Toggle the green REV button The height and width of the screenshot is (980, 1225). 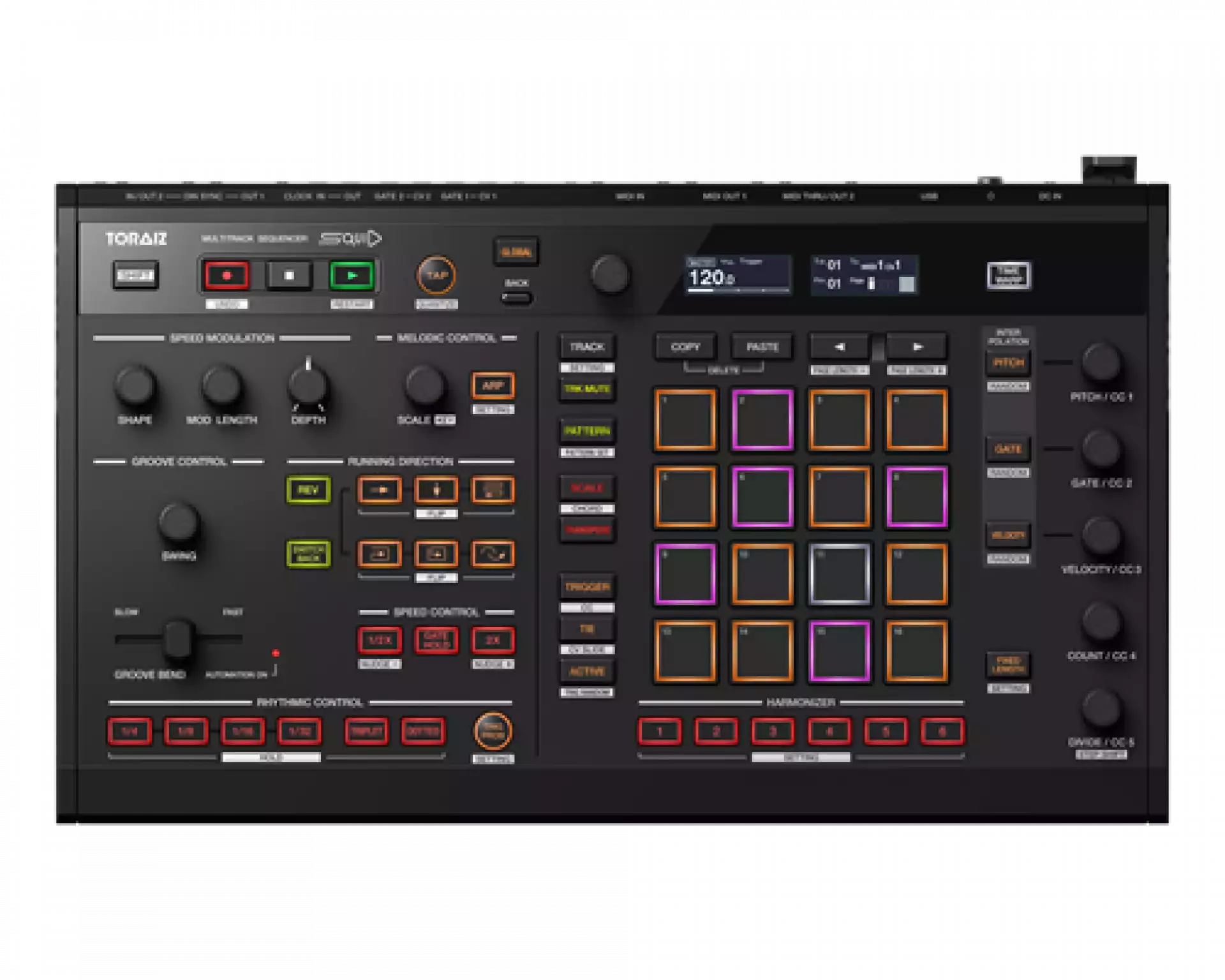308,490
